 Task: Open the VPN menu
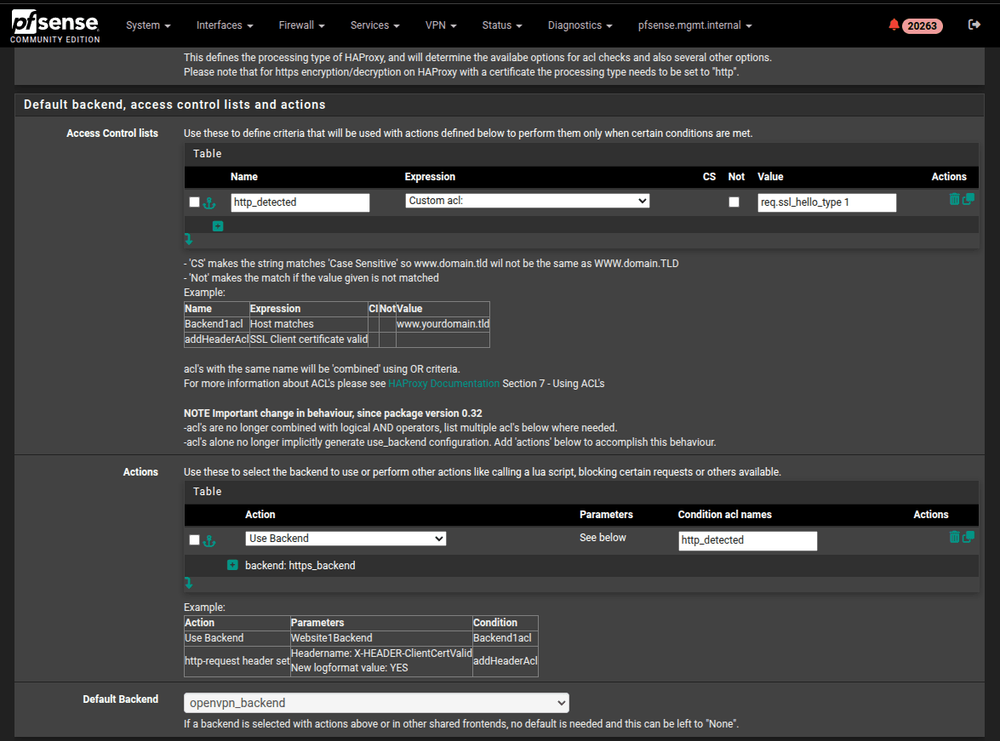tap(441, 26)
